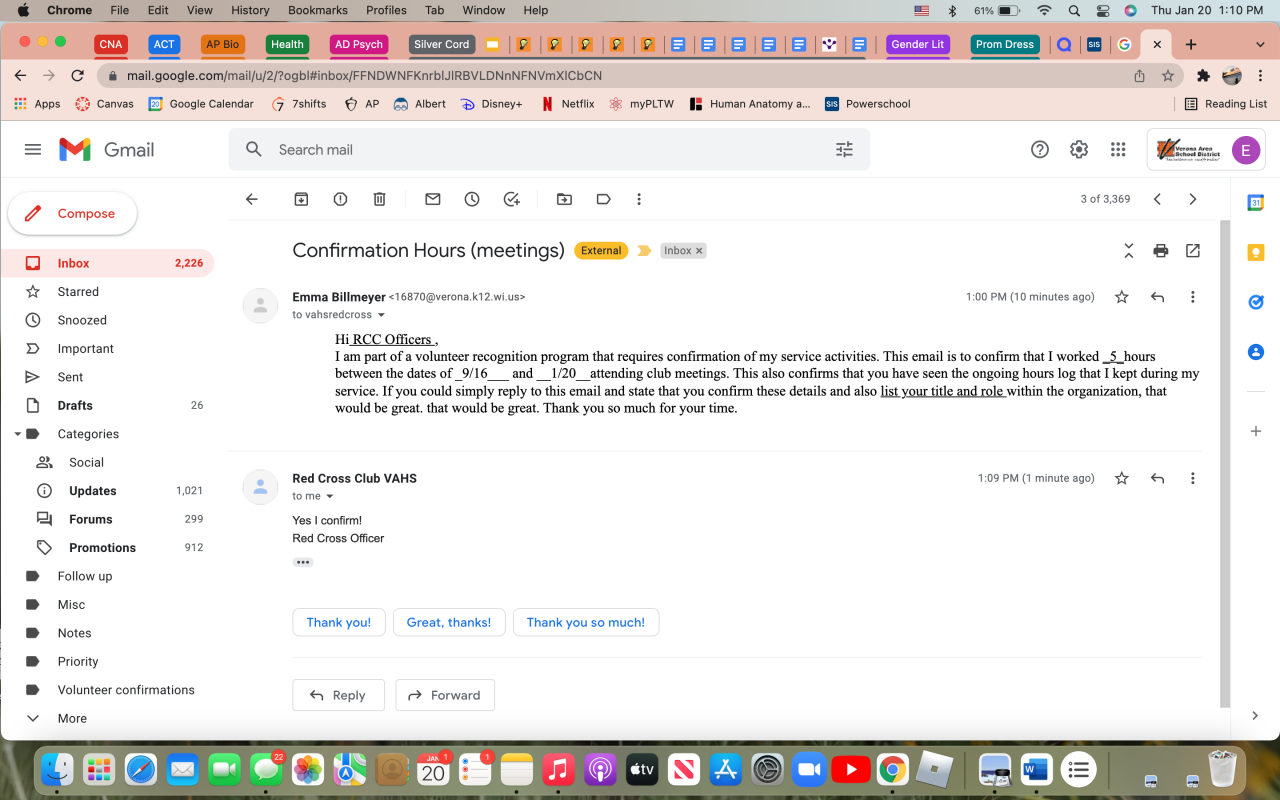Open conversation in a new window
The image size is (1280, 800).
tap(1193, 250)
